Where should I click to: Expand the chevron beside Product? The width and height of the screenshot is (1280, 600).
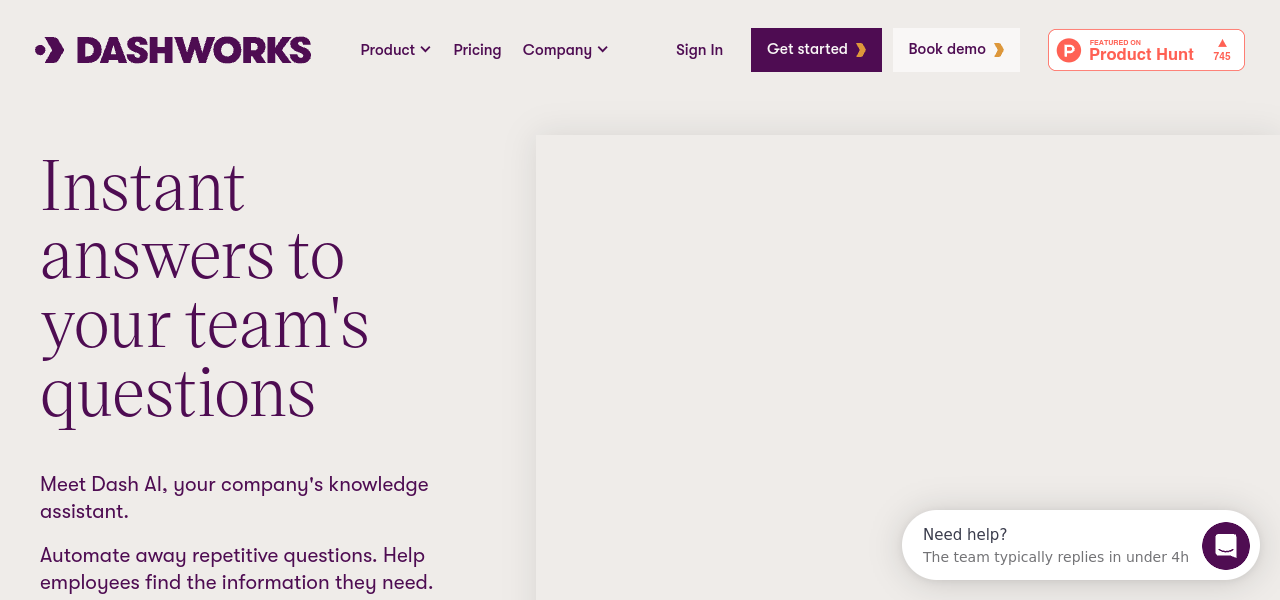pyautogui.click(x=426, y=50)
